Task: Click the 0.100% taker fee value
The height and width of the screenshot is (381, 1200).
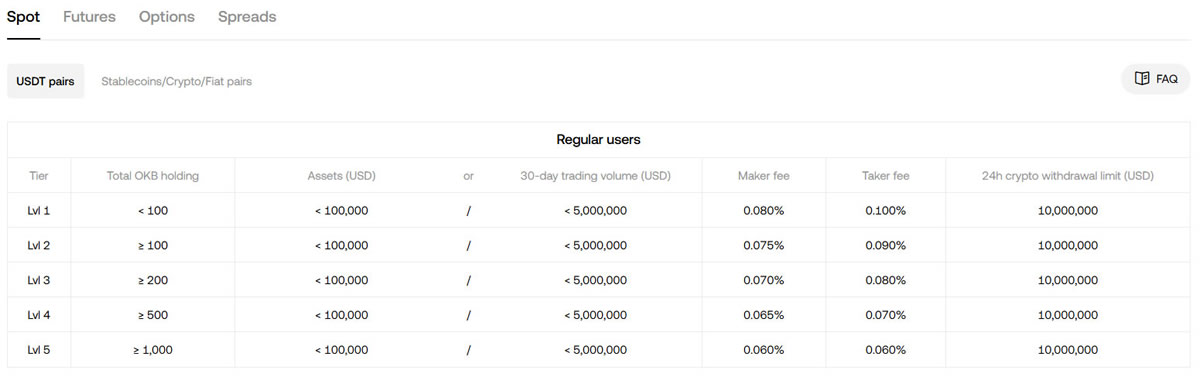Action: pos(885,210)
